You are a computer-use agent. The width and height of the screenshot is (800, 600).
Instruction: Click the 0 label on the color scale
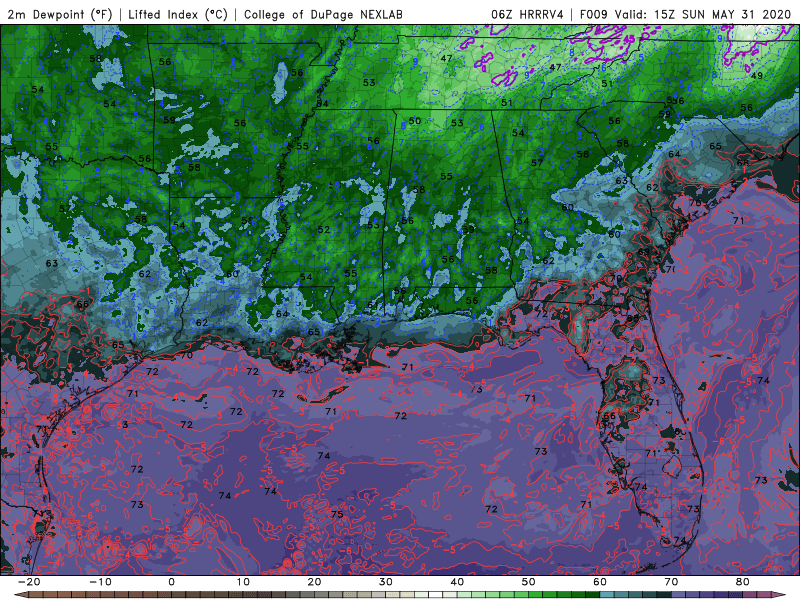pyautogui.click(x=171, y=582)
